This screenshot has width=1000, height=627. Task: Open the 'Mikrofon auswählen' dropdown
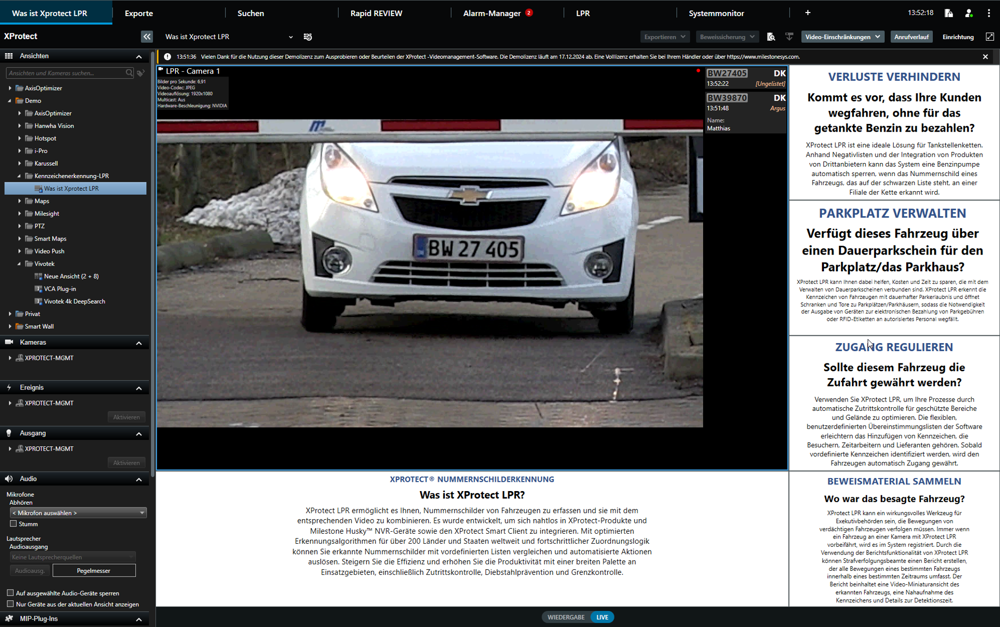pyautogui.click(x=78, y=513)
